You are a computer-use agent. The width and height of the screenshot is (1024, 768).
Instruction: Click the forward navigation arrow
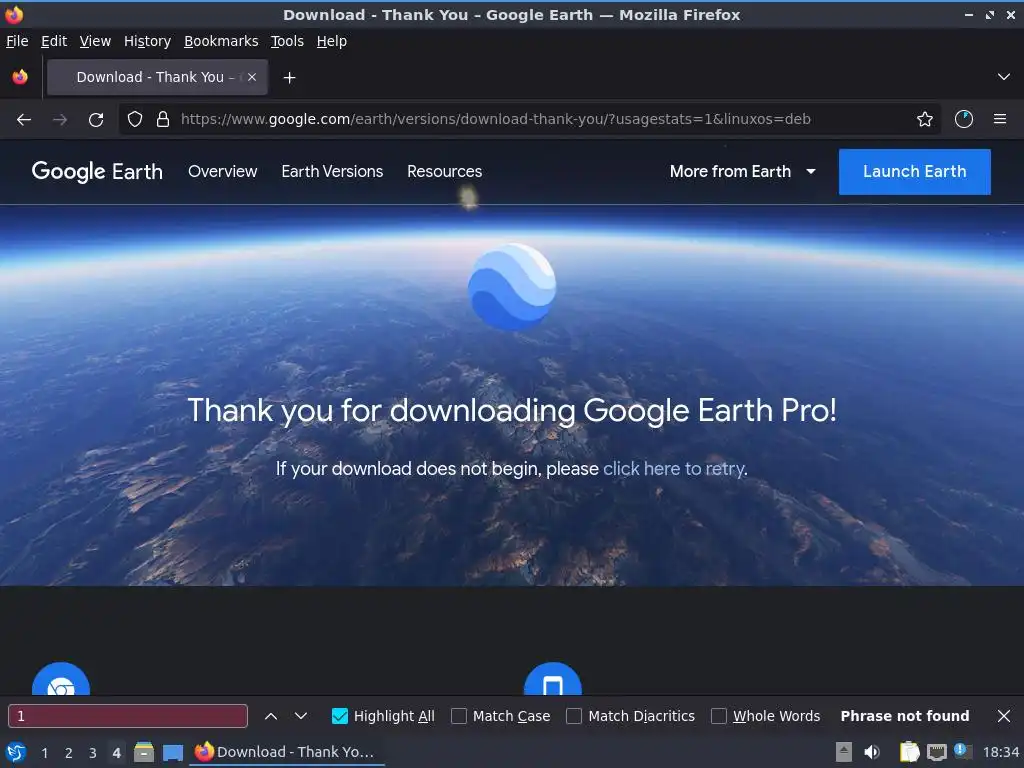coord(60,120)
